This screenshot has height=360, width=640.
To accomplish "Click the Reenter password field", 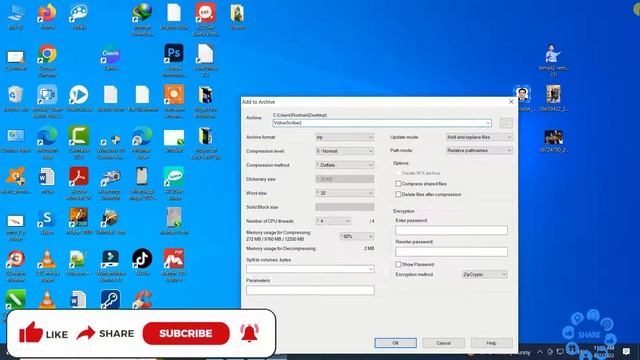I will point(451,251).
